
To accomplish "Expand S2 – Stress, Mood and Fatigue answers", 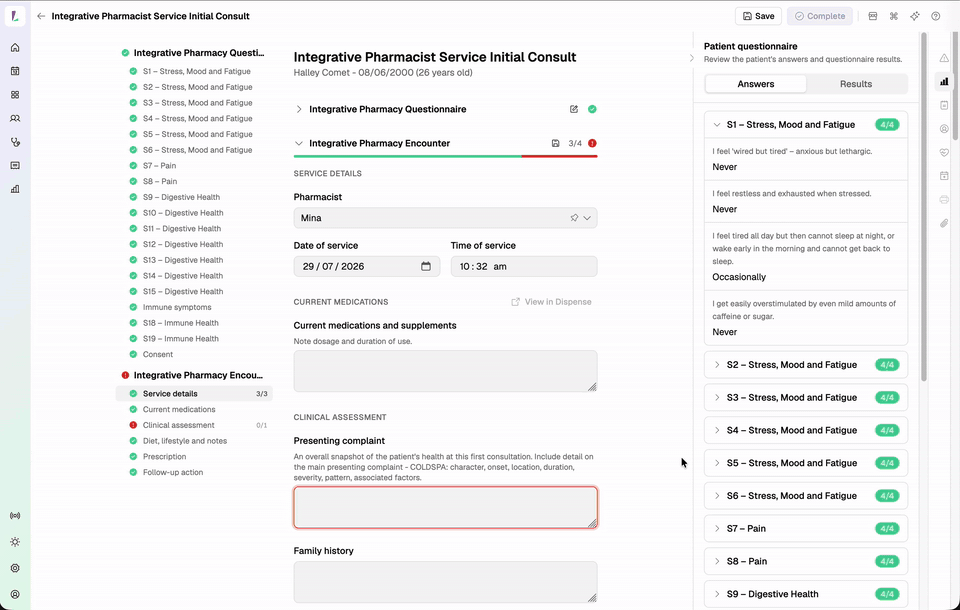I will (806, 364).
